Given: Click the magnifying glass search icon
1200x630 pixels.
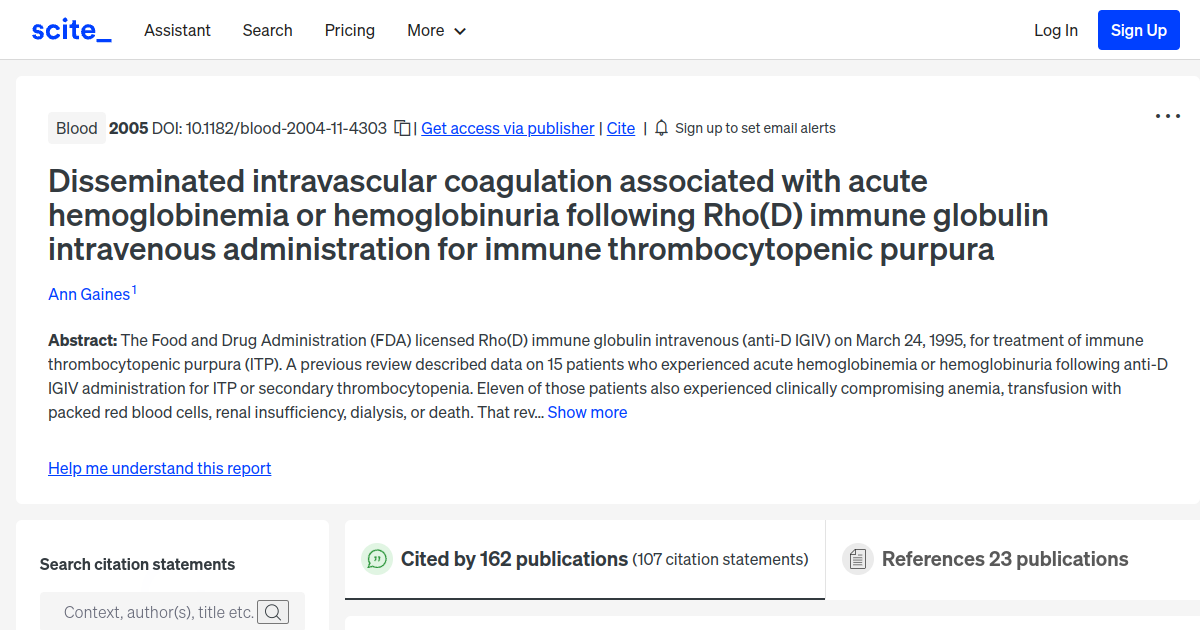Looking at the screenshot, I should coord(273,611).
